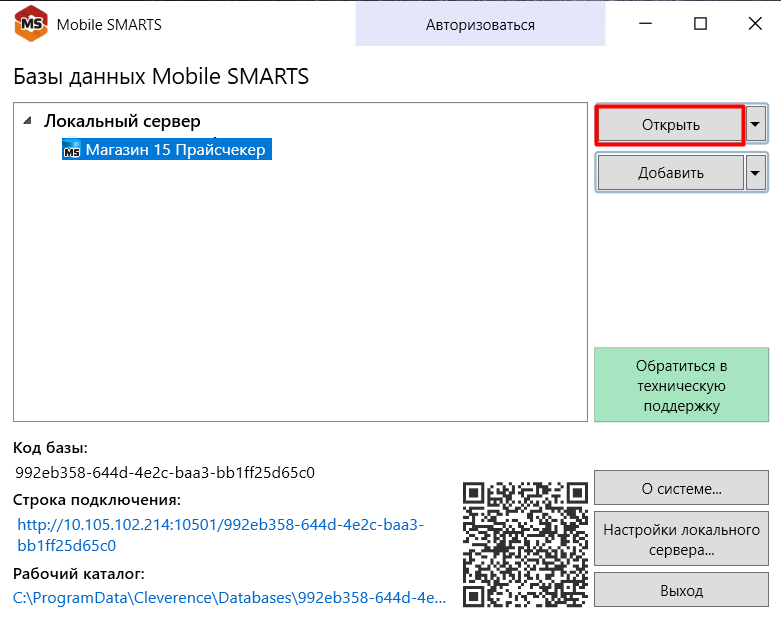Viewport: 781px width, 619px height.
Task: Open the dropdown arrow next to Добавить
Action: [756, 173]
